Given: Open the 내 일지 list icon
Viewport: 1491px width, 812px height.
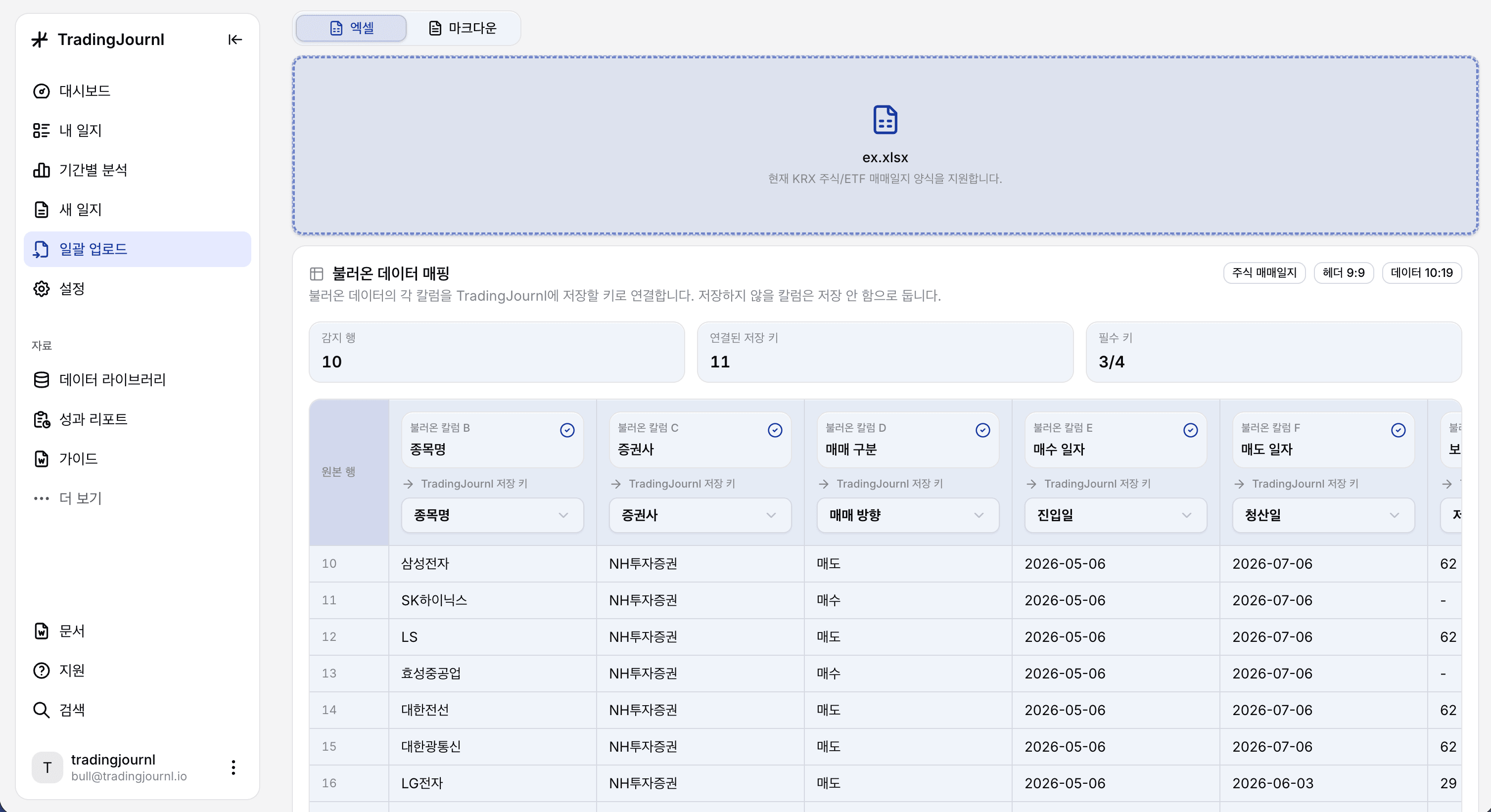Looking at the screenshot, I should pos(41,130).
